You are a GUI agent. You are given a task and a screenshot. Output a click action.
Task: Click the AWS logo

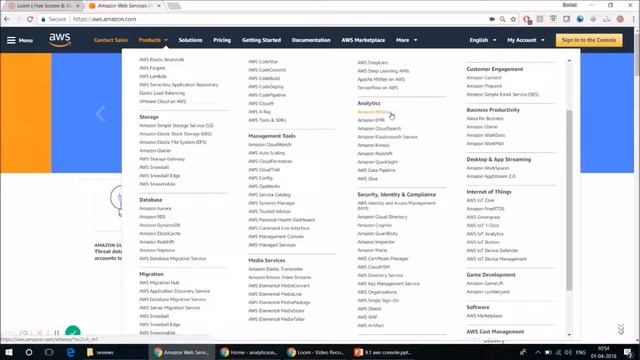pyautogui.click(x=60, y=40)
